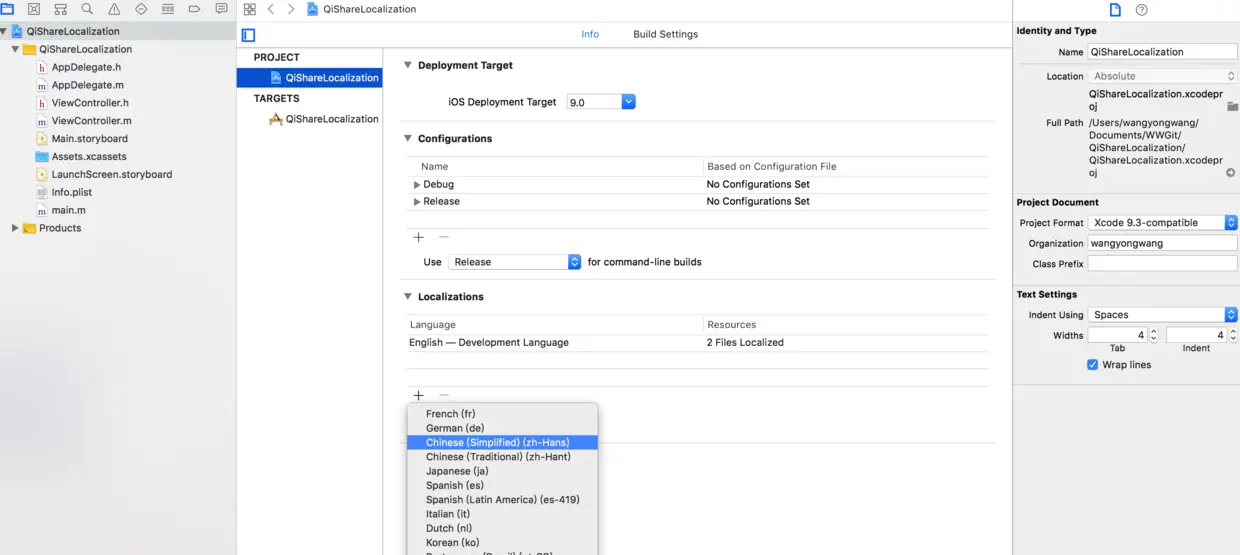Expand the Release configuration row
Viewport: 1240px width, 555px height.
click(417, 202)
